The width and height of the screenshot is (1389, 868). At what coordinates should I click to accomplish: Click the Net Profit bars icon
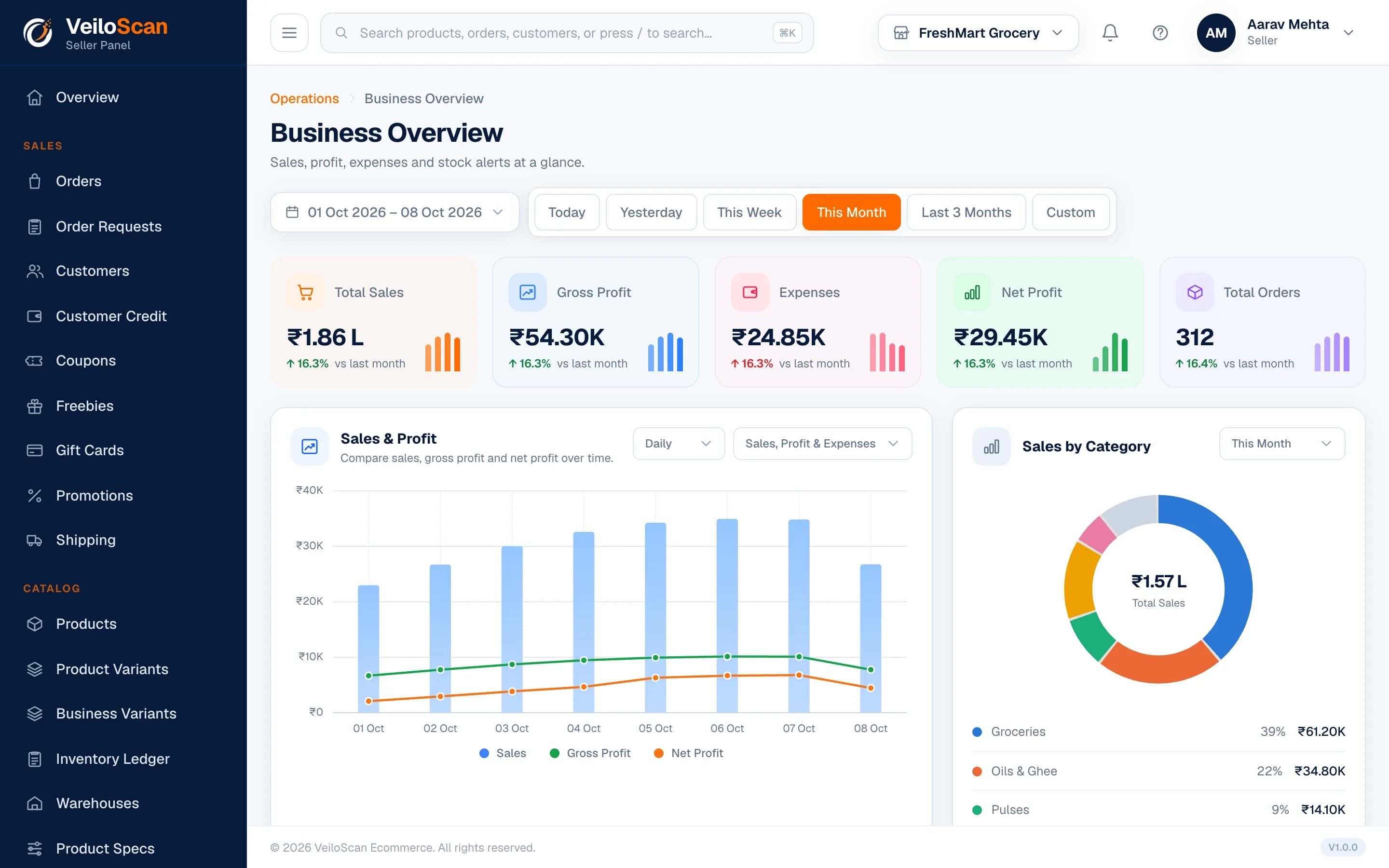coord(972,292)
